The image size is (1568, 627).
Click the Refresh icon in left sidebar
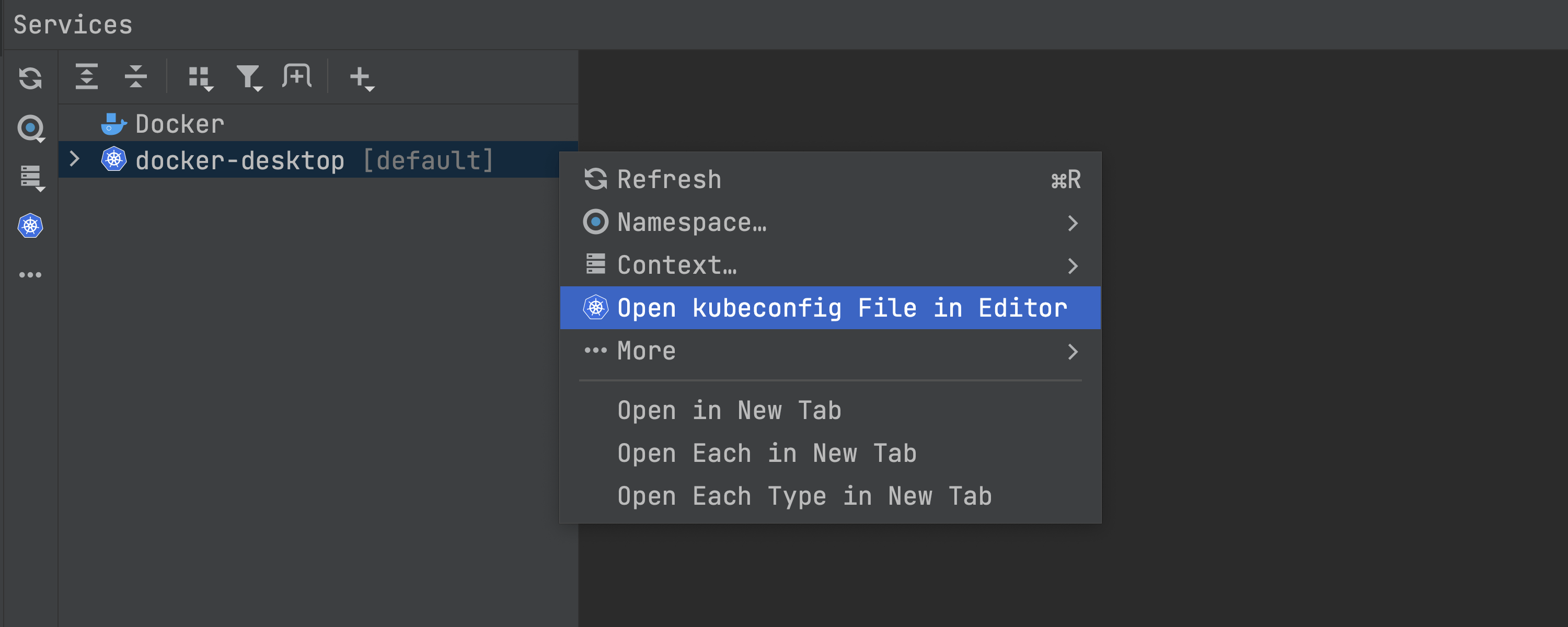(30, 78)
